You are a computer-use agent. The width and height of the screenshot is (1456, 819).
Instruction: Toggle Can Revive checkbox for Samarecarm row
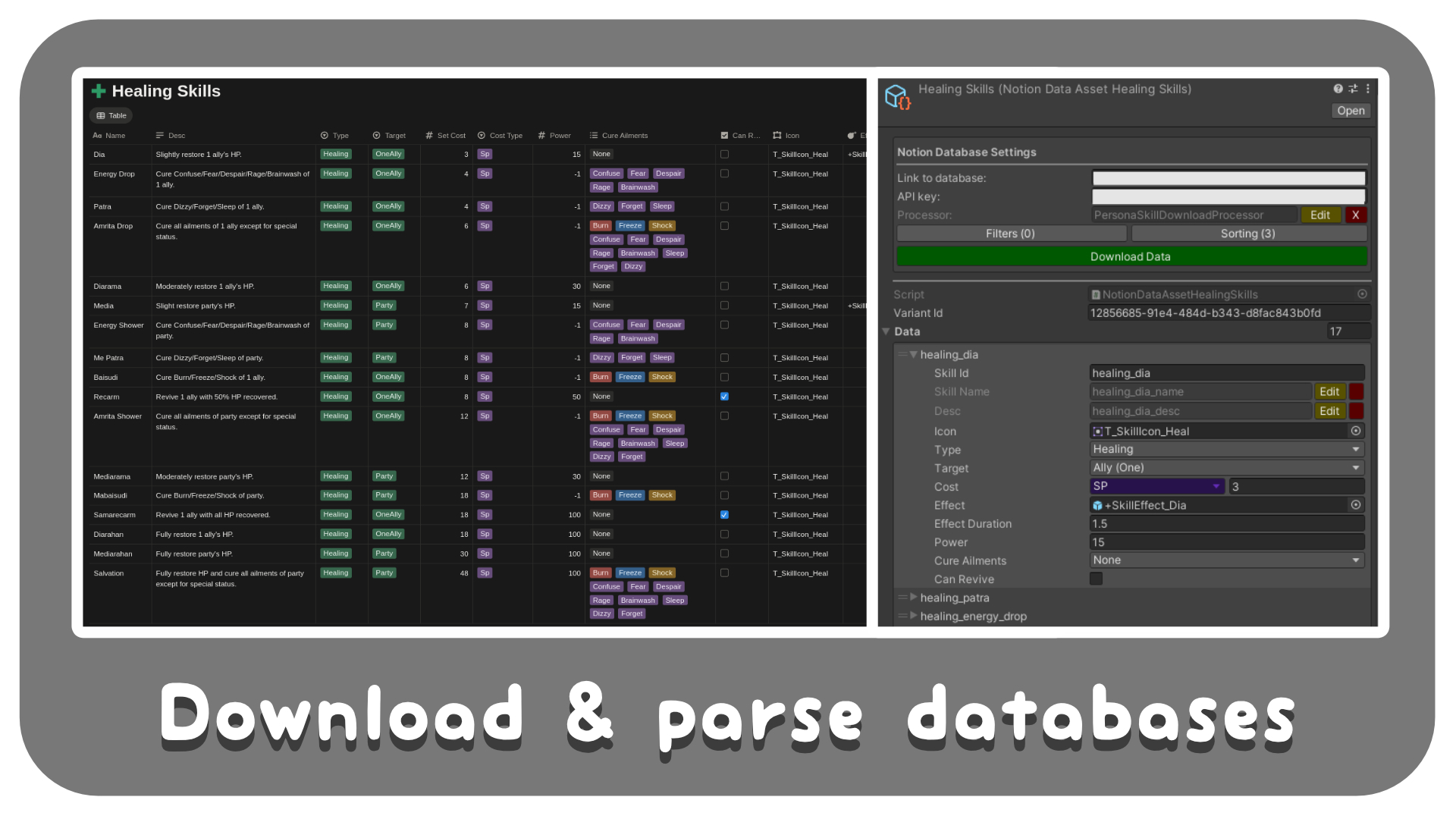(724, 515)
